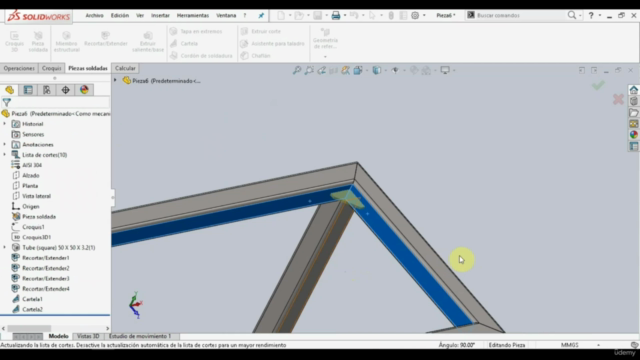The image size is (640, 360).
Task: Open the Help question mark
Action: coord(591,16)
